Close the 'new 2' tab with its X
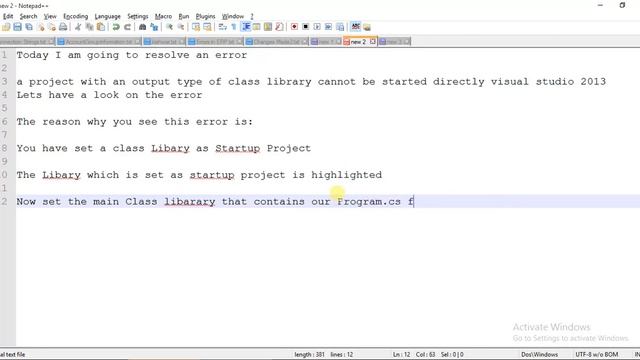Image resolution: width=640 pixels, height=360 pixels. pyautogui.click(x=373, y=42)
